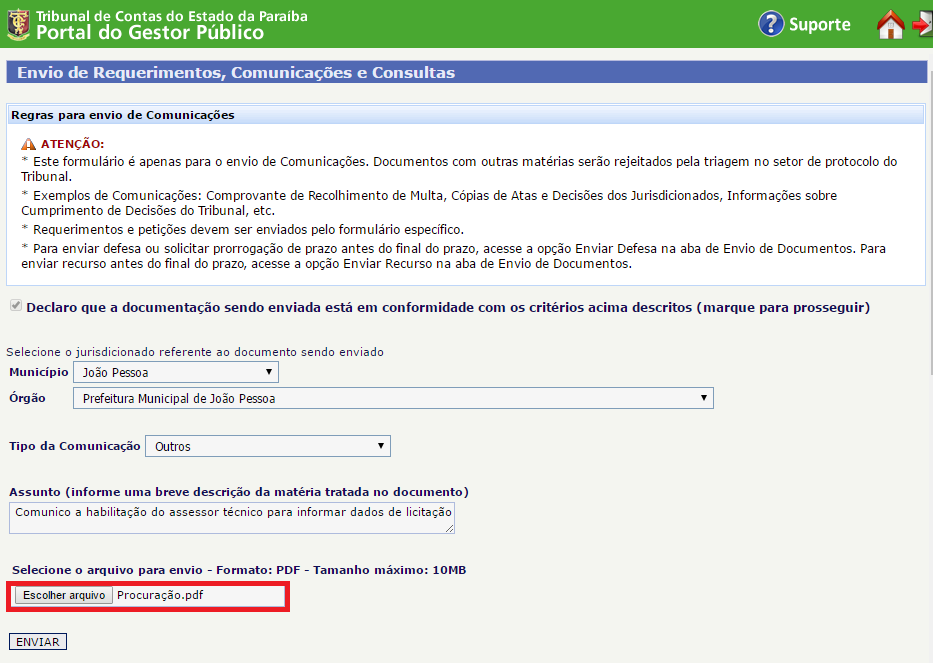The height and width of the screenshot is (663, 933).
Task: Go to home via the house icon
Action: [890, 25]
